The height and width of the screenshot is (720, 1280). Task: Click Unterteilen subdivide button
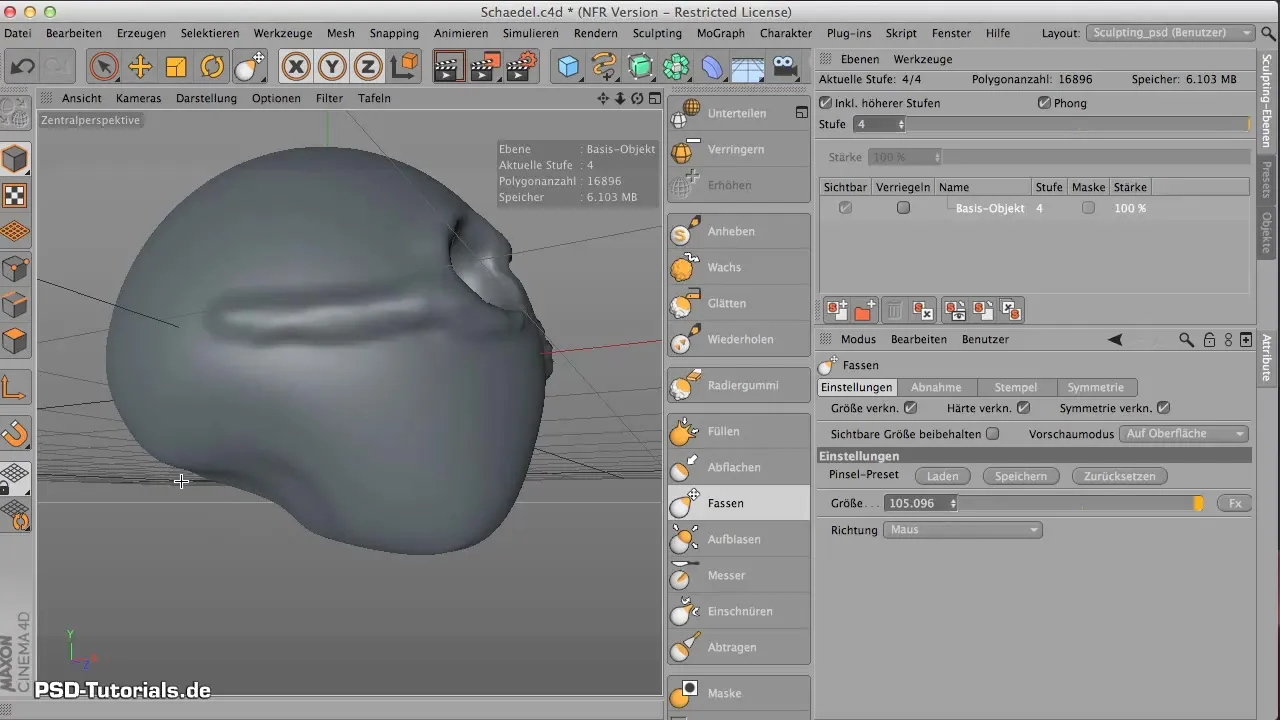coord(739,113)
